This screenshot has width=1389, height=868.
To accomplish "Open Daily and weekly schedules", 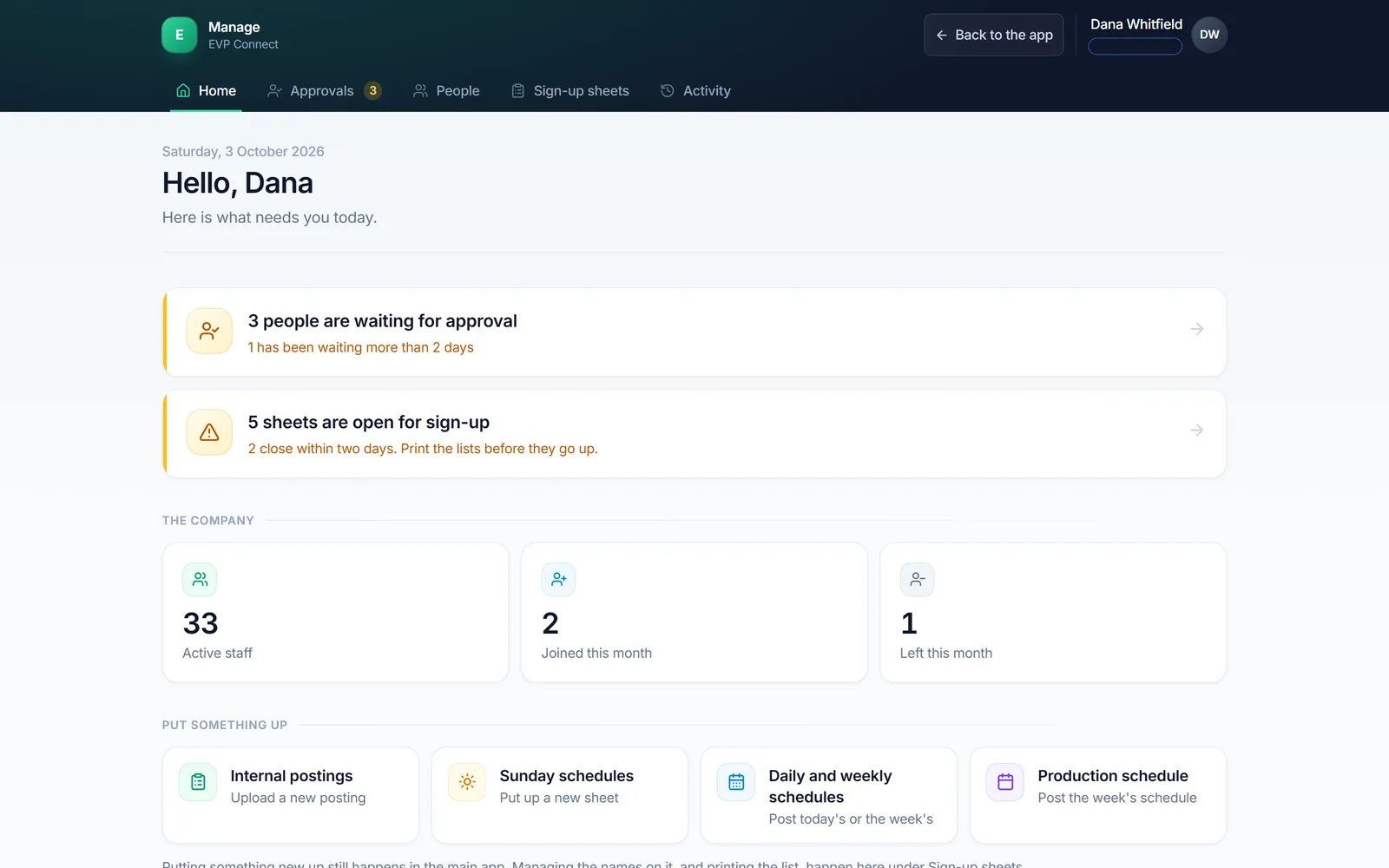I will (x=829, y=795).
